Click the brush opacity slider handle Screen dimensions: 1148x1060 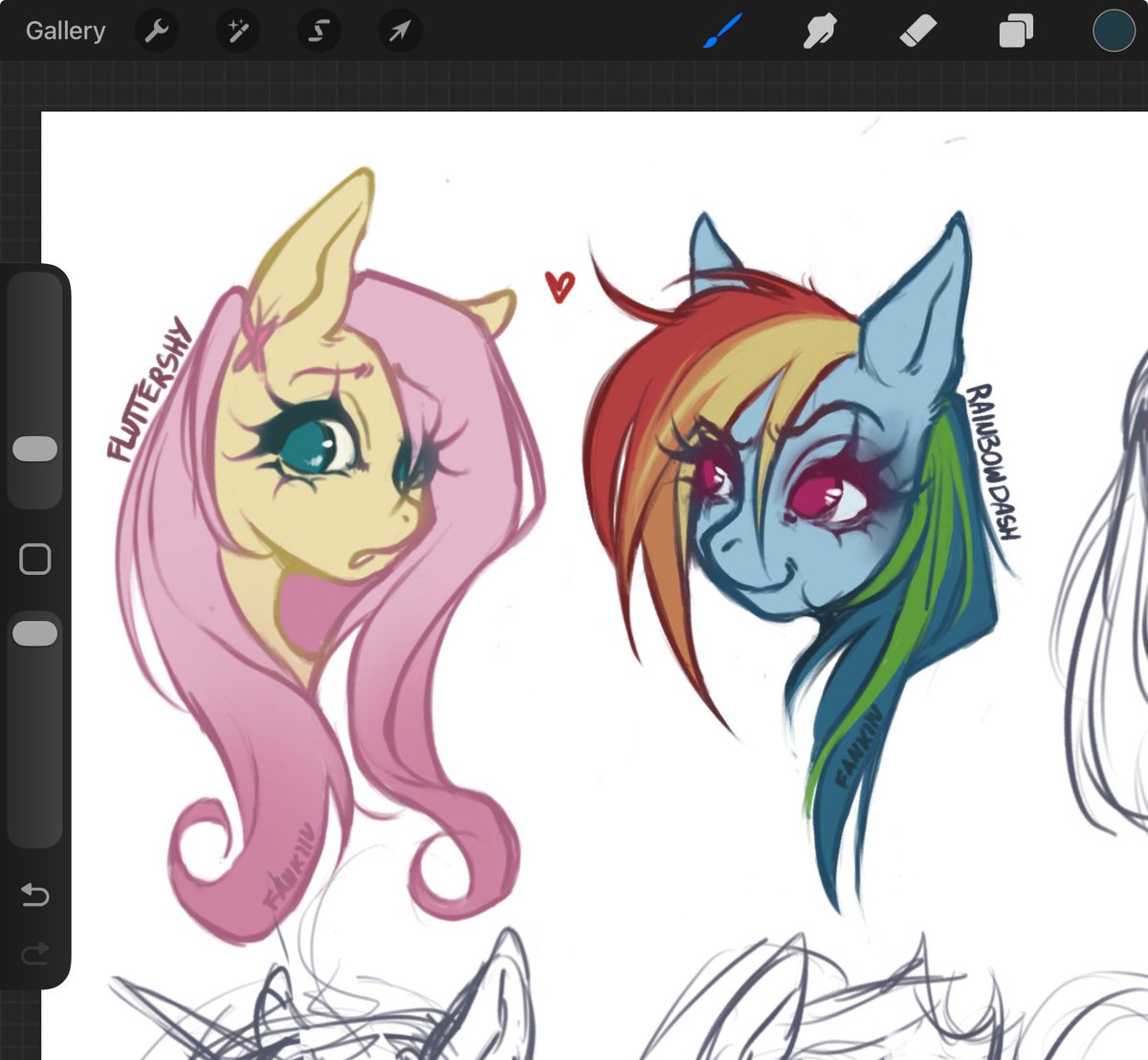tap(35, 633)
